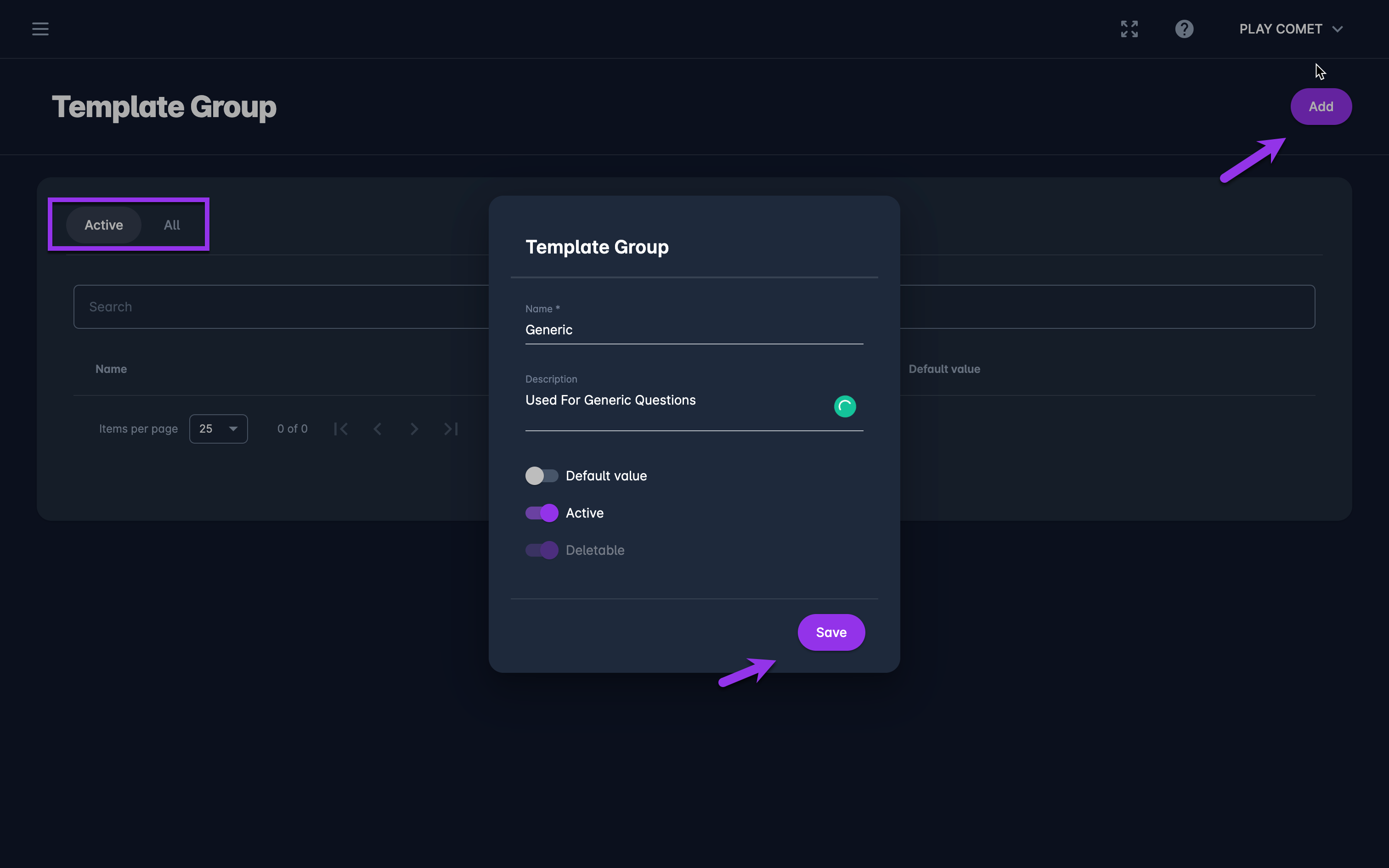Go to first page pagination icon
The height and width of the screenshot is (868, 1389).
point(341,429)
